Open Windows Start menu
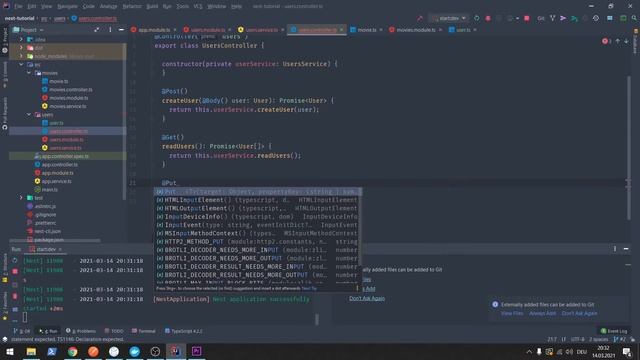 point(10,351)
